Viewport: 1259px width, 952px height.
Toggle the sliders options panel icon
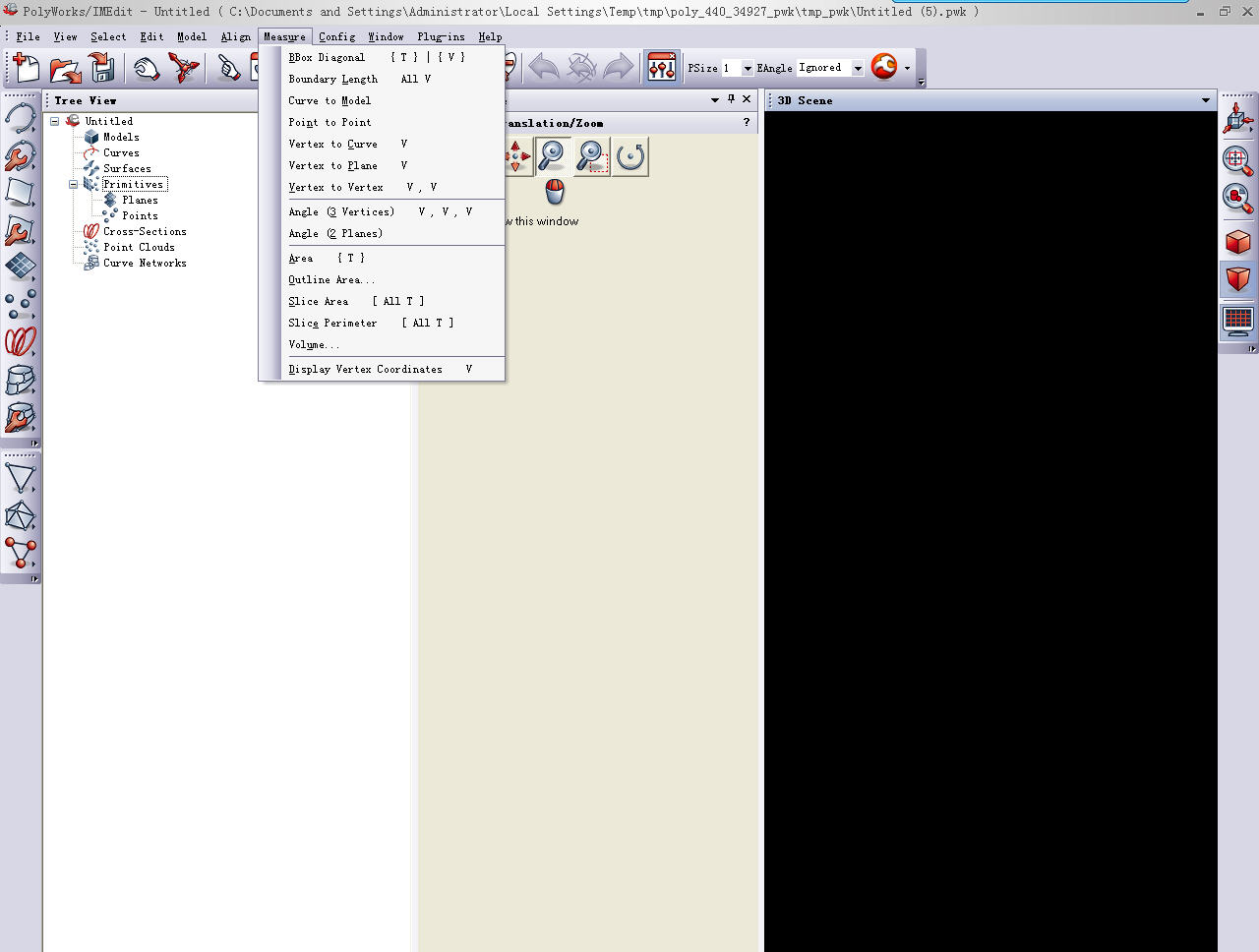point(662,68)
